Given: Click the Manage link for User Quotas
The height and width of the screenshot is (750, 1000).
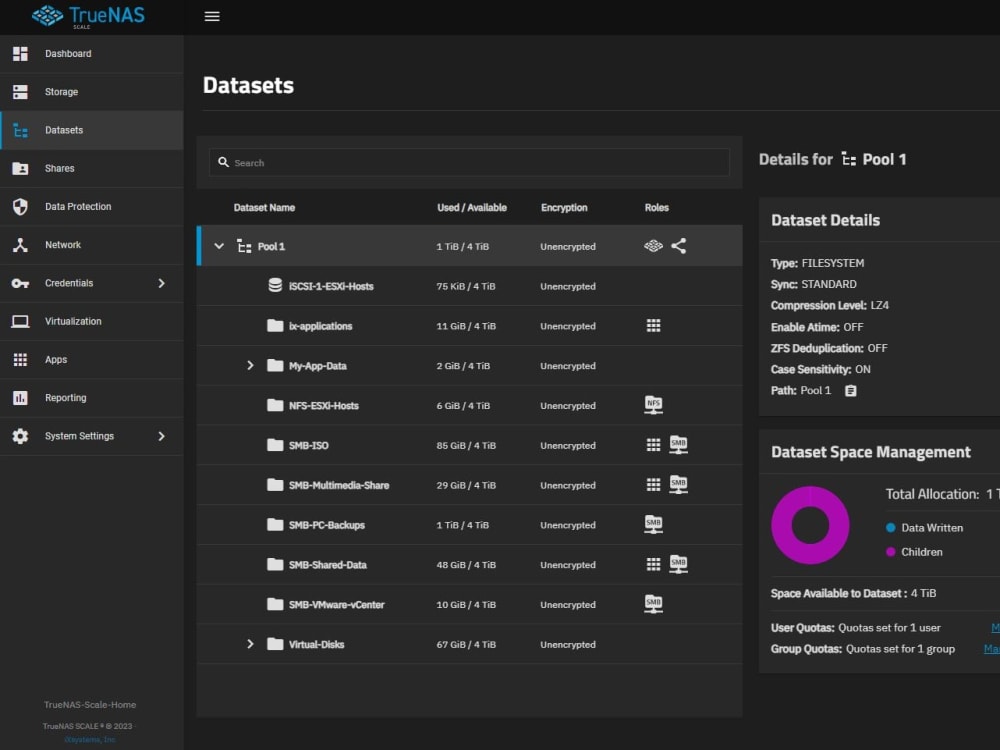Looking at the screenshot, I should tap(996, 628).
